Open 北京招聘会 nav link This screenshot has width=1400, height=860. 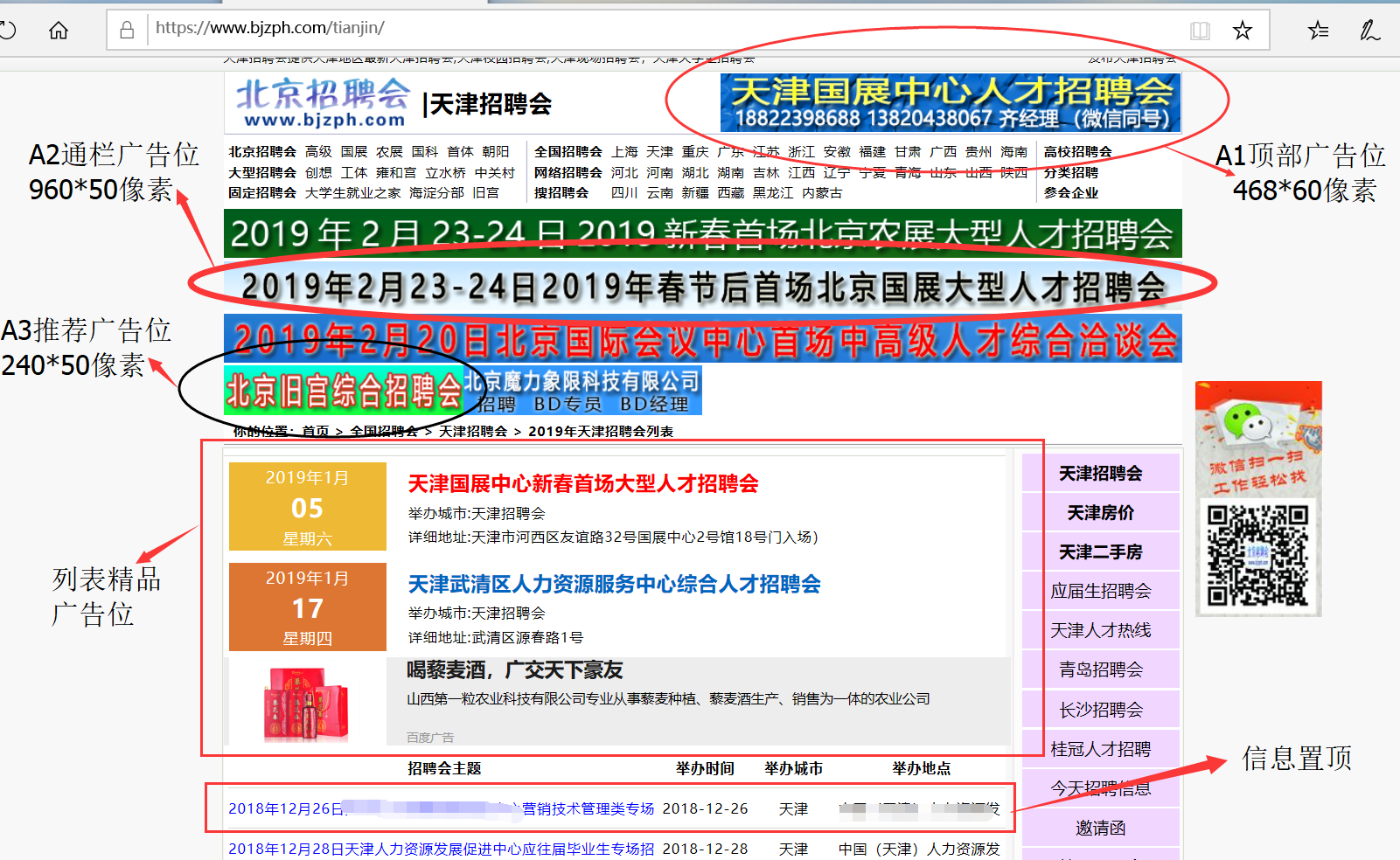coord(262,152)
